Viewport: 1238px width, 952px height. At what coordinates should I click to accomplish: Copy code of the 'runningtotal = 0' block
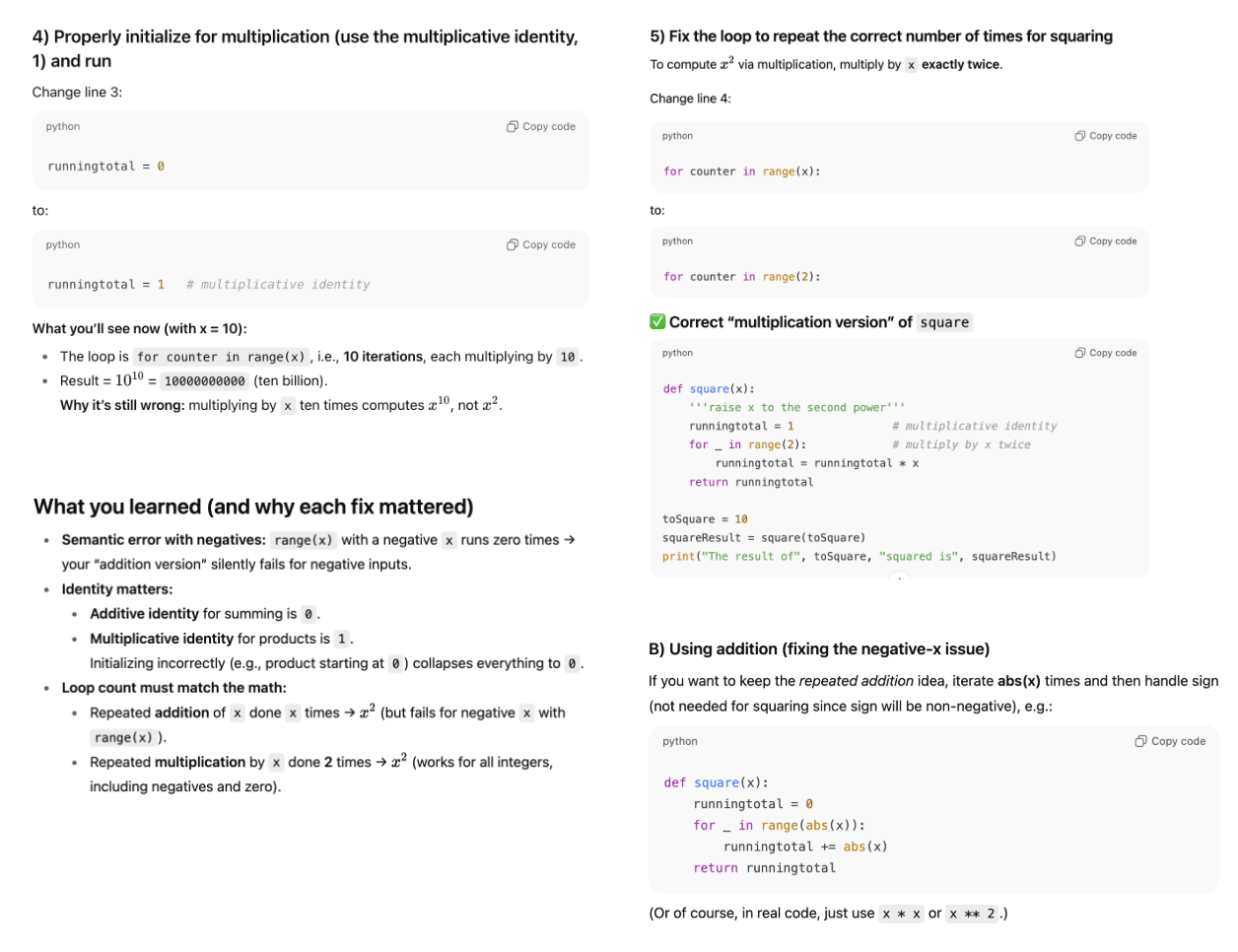click(x=541, y=126)
